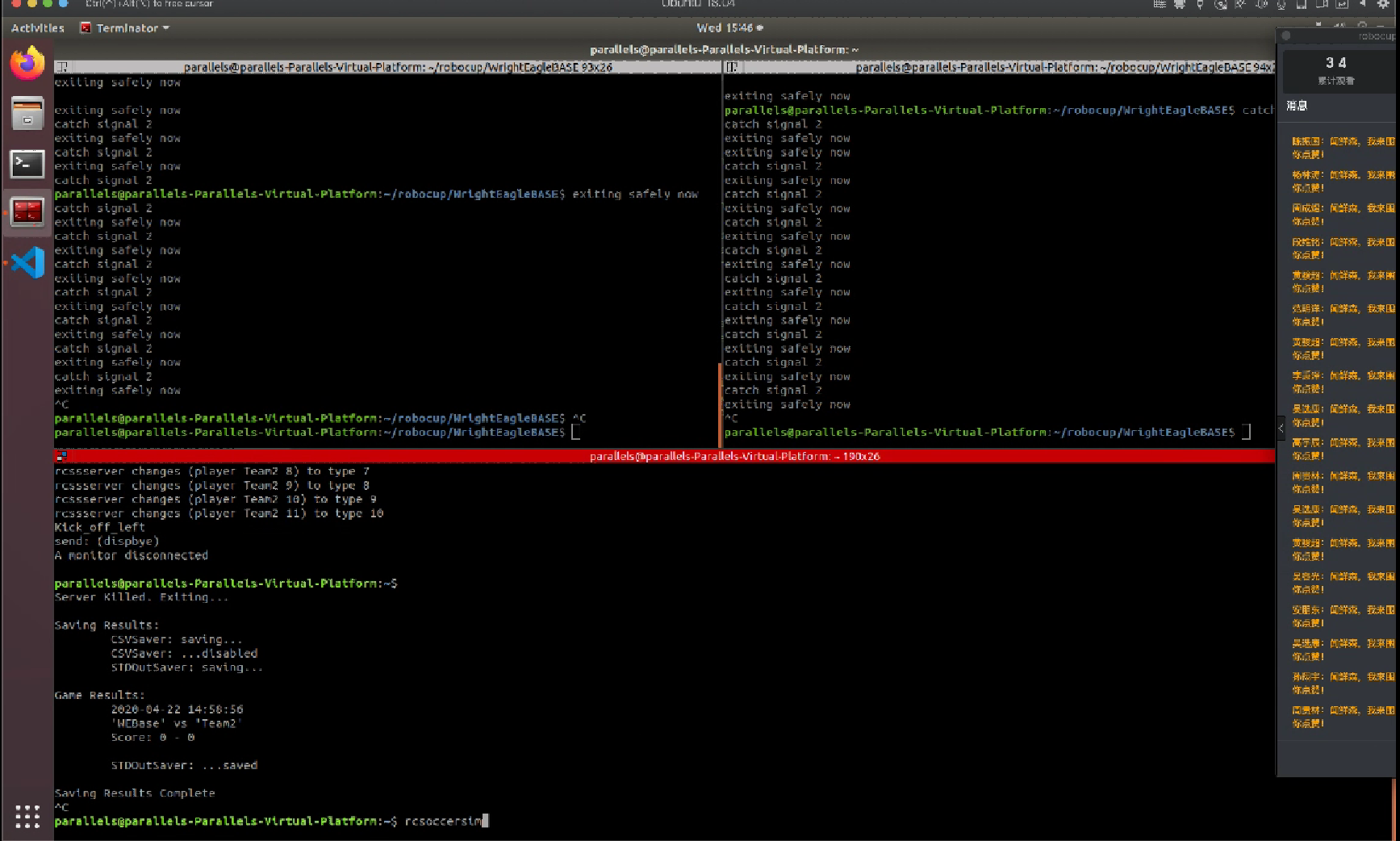Open the Activities overview

tap(37, 28)
